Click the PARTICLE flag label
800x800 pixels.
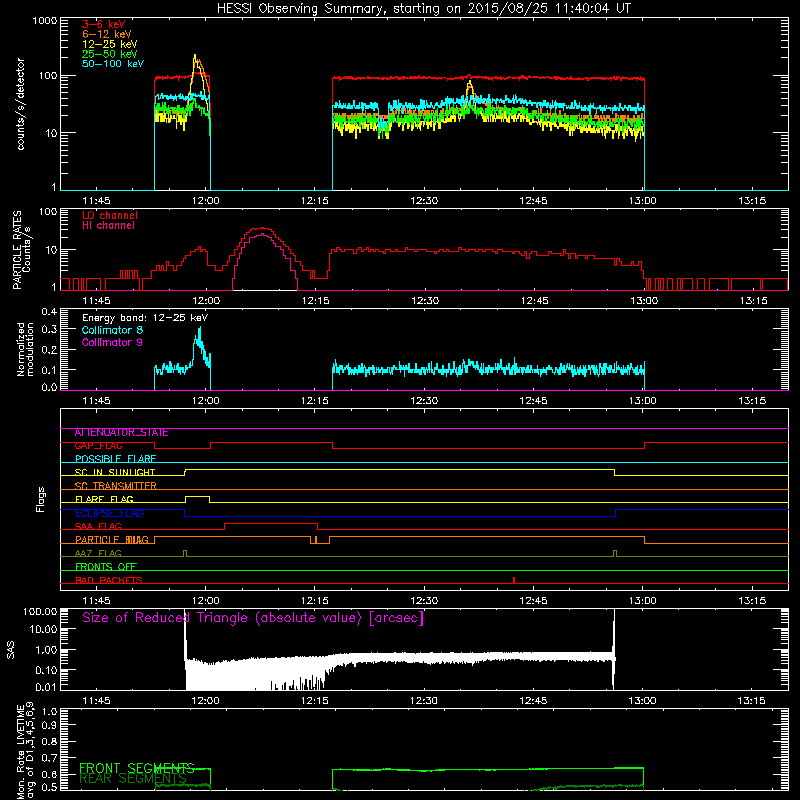tap(112, 540)
